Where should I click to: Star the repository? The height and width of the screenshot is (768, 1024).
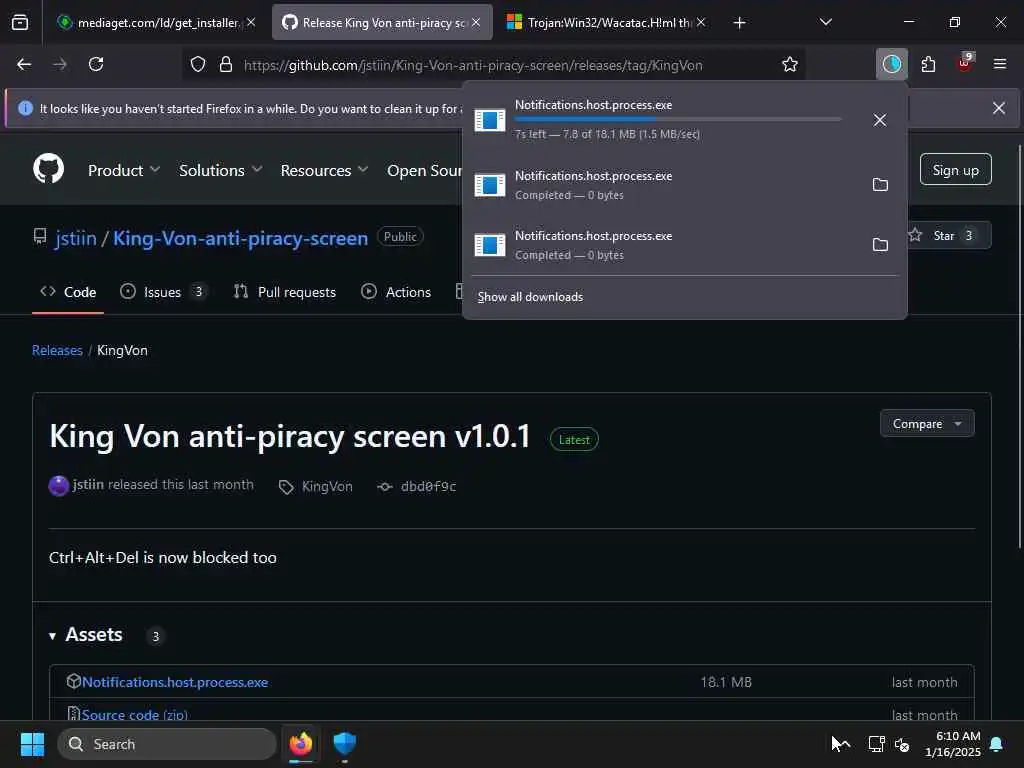[949, 236]
